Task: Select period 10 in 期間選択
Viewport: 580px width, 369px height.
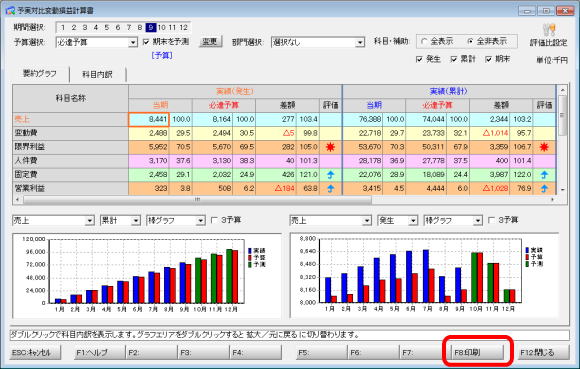Action: [161, 27]
